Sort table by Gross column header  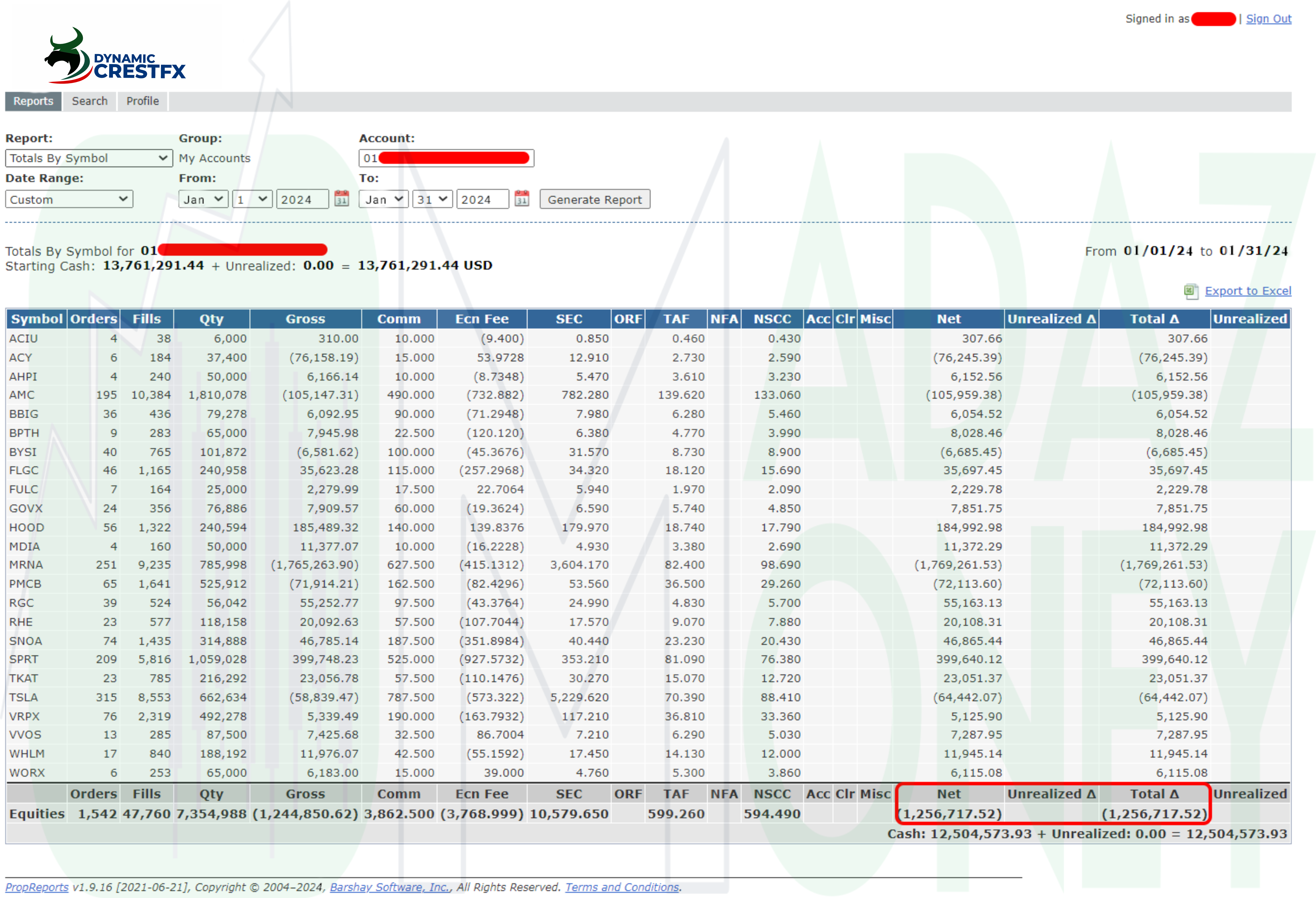305,319
